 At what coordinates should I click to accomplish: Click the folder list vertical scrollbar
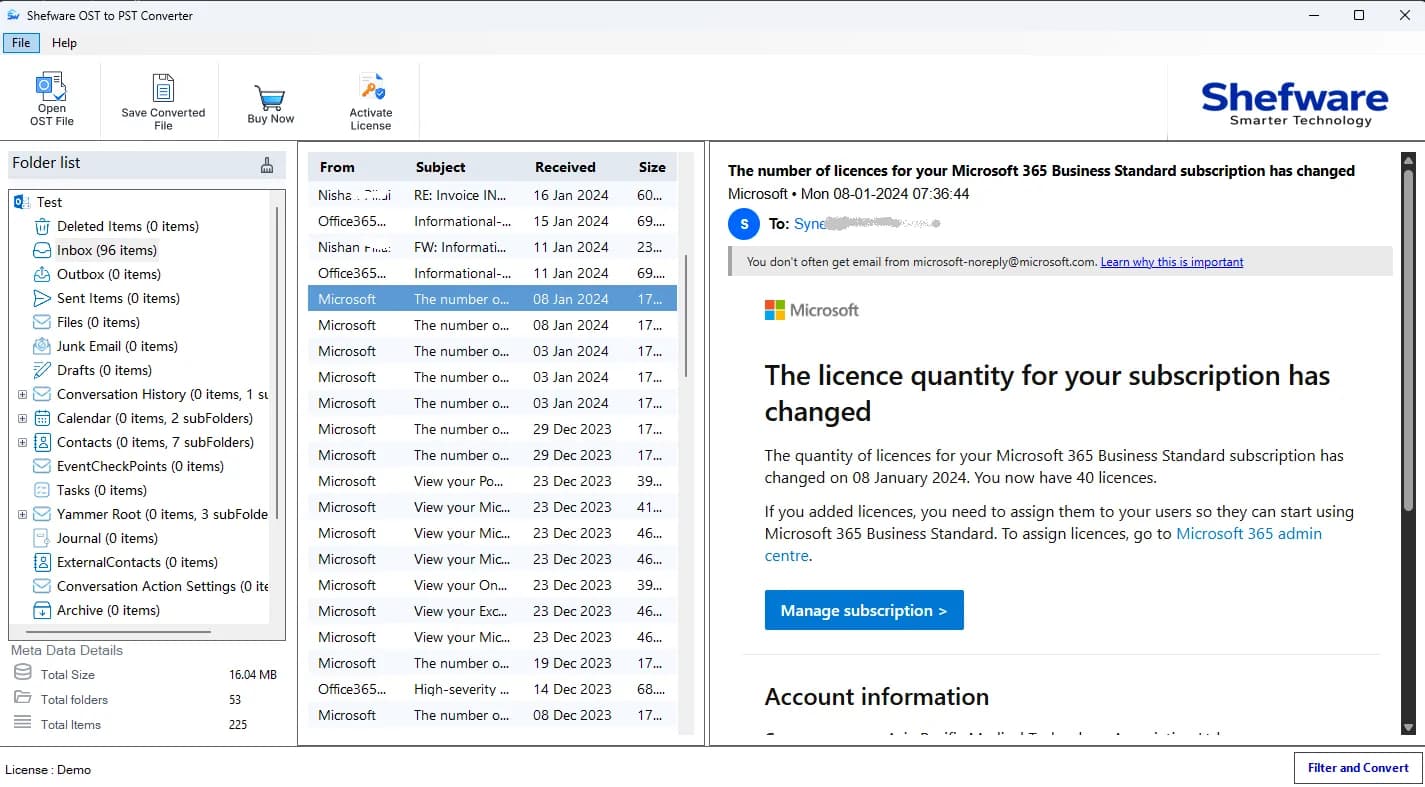click(276, 365)
